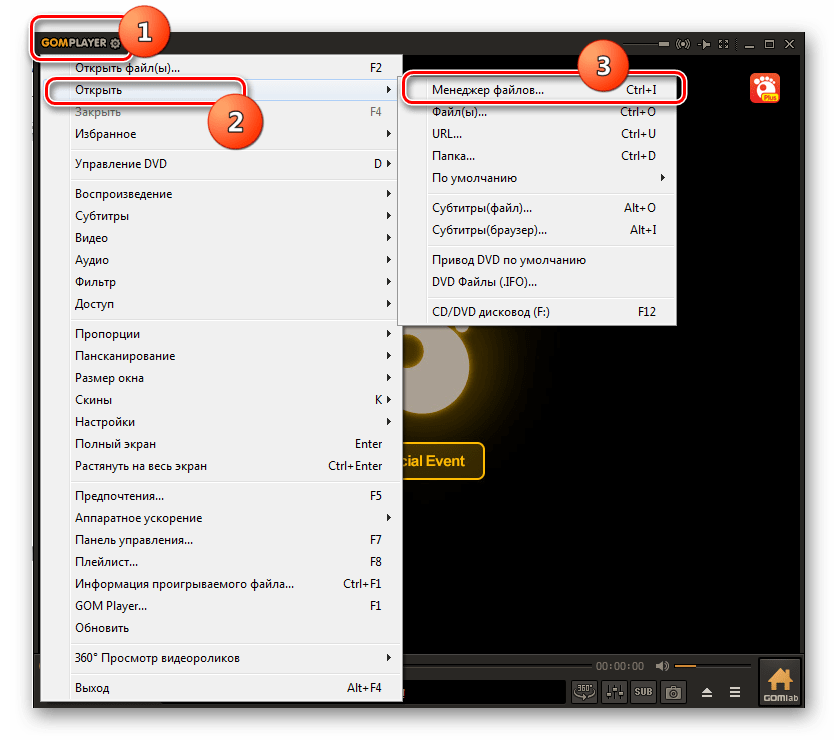Take a screenshot with the camera icon
This screenshot has width=837, height=740.
tap(673, 692)
